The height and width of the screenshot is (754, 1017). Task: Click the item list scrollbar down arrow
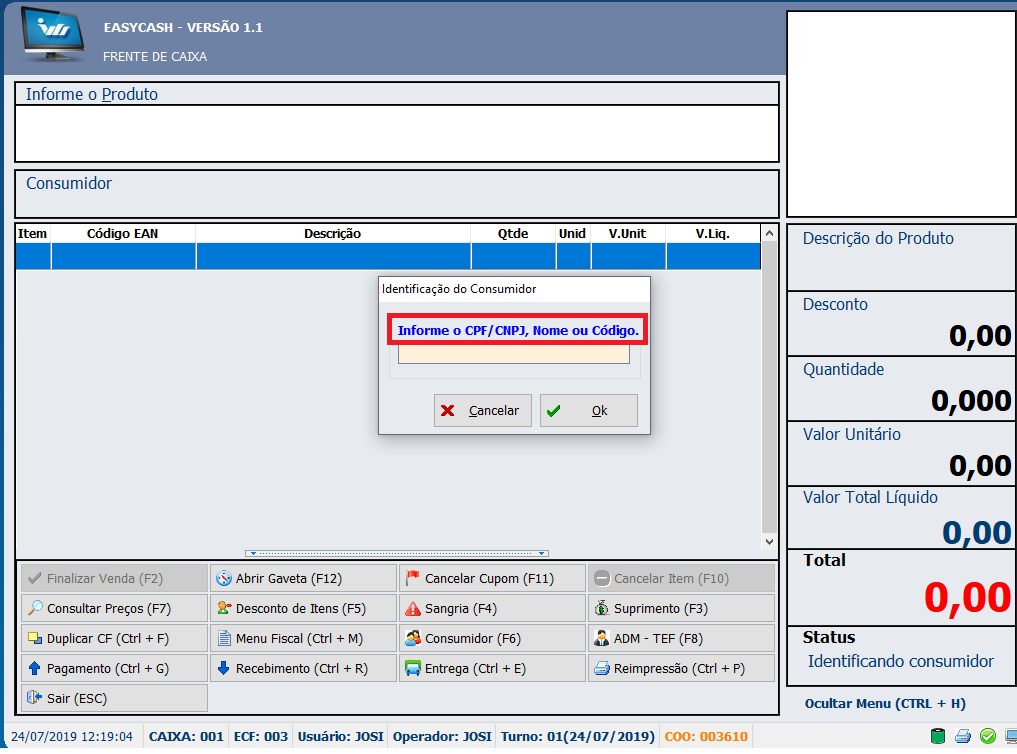click(x=768, y=541)
